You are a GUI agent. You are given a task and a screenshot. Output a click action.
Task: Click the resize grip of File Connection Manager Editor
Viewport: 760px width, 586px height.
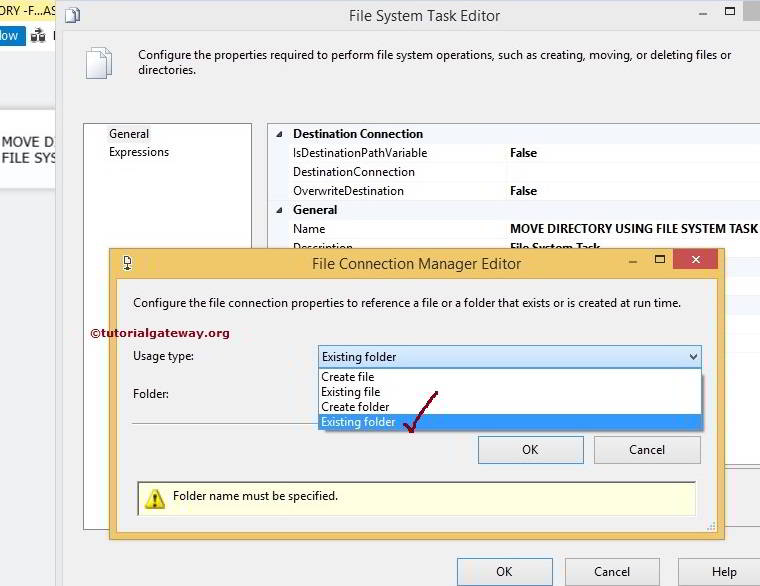click(712, 526)
